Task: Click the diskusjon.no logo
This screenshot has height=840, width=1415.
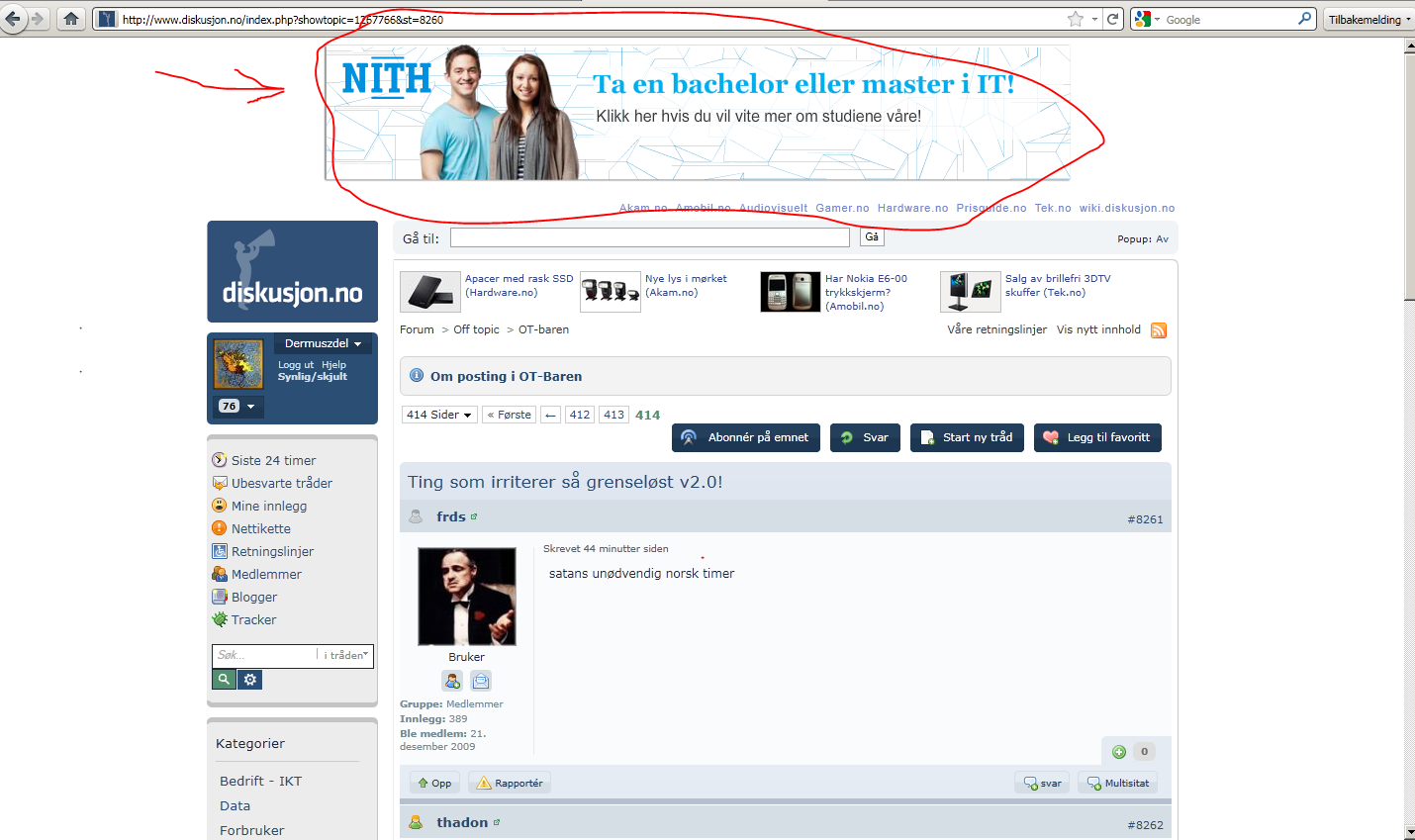Action: tap(292, 271)
